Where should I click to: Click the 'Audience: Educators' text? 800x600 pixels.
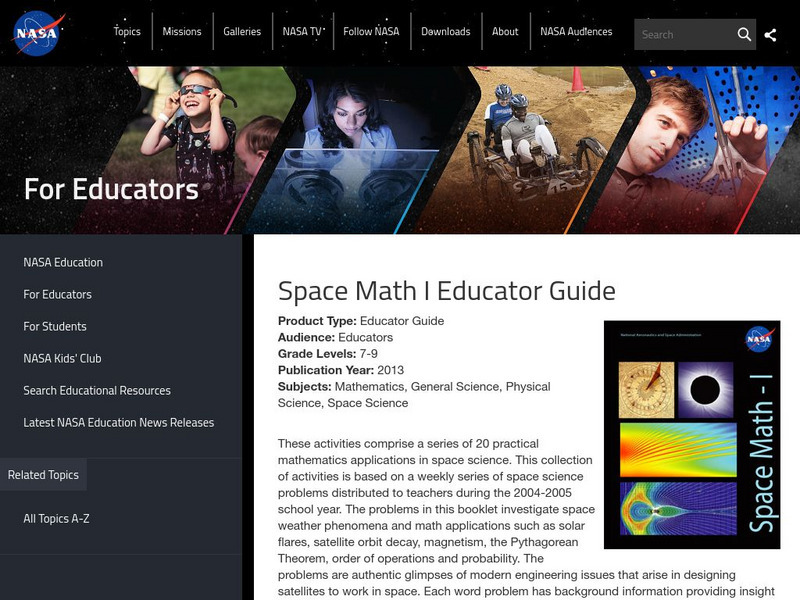[x=335, y=337]
